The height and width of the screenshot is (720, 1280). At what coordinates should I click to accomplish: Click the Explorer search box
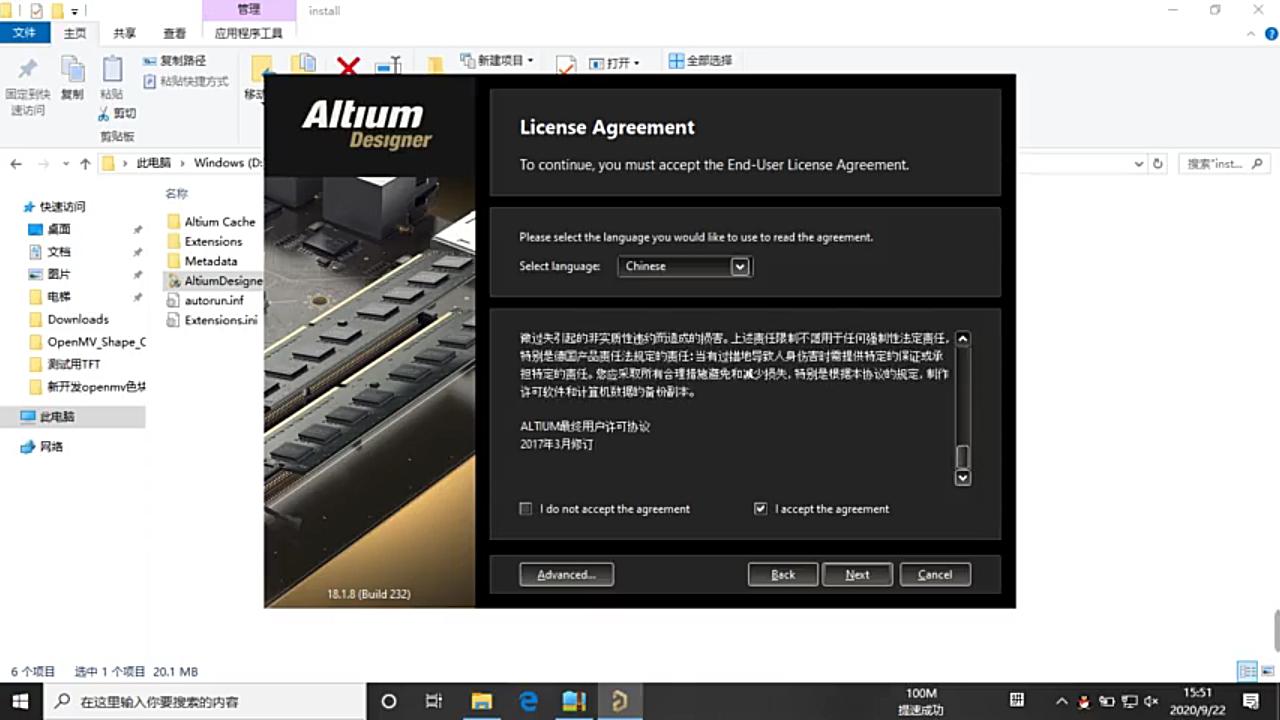(x=1224, y=163)
